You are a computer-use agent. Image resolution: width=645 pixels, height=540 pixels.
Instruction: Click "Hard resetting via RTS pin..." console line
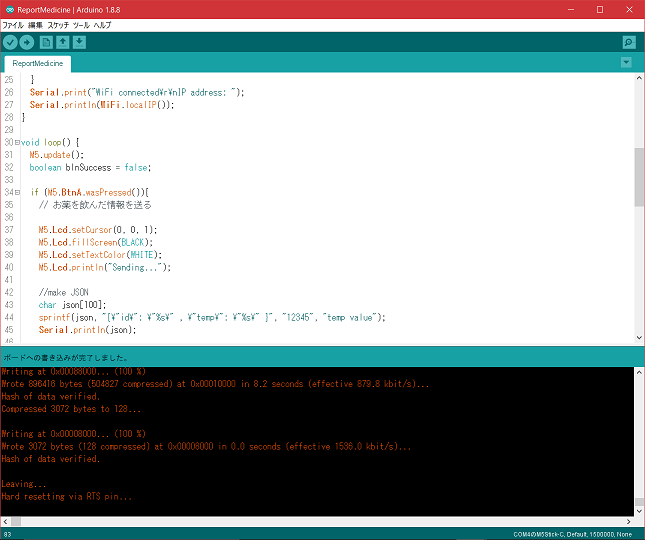66,496
